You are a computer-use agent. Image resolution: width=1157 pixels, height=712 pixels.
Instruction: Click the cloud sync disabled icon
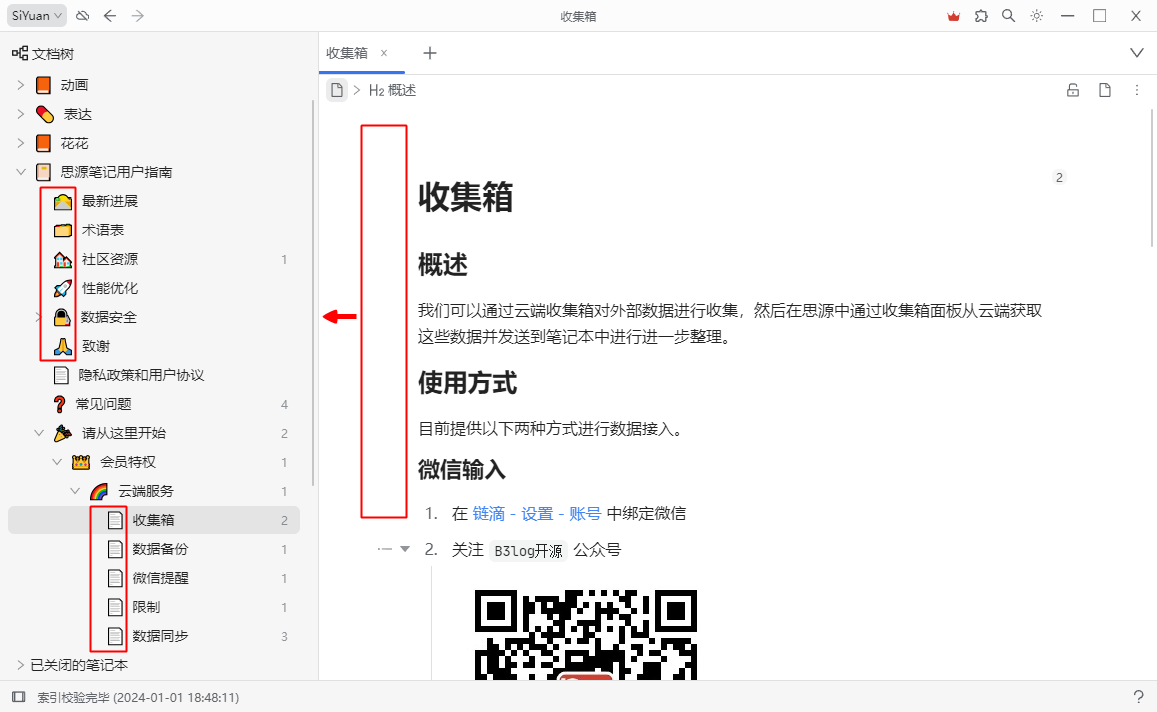83,15
